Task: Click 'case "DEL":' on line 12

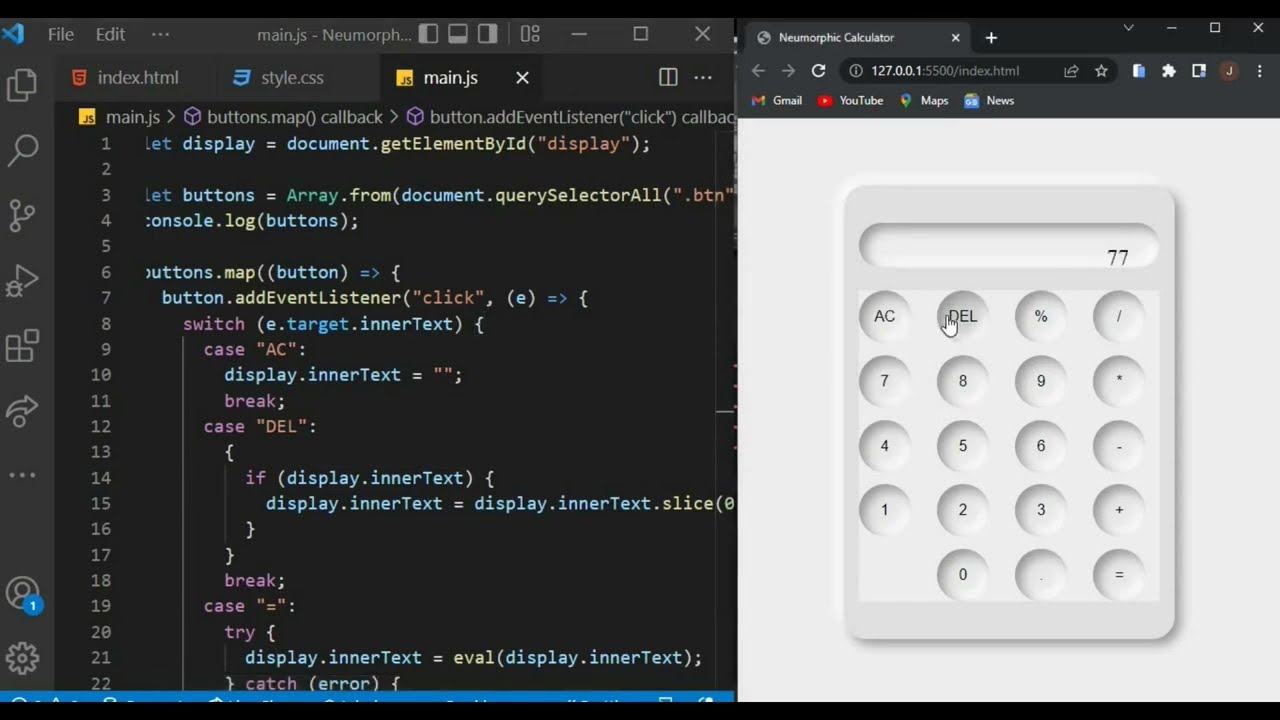Action: 260,426
